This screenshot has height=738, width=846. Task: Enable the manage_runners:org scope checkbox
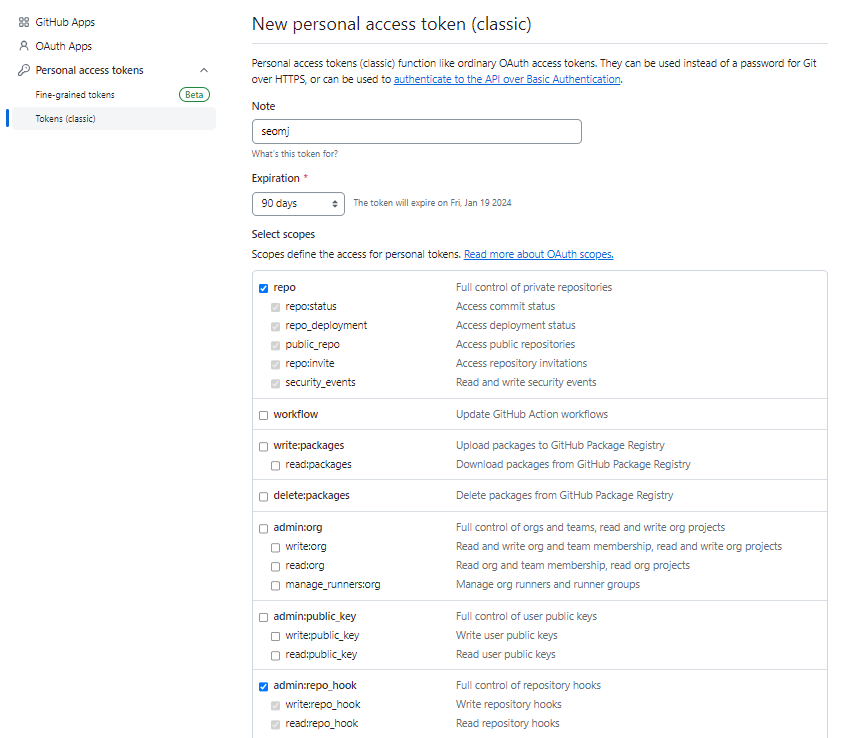point(275,585)
